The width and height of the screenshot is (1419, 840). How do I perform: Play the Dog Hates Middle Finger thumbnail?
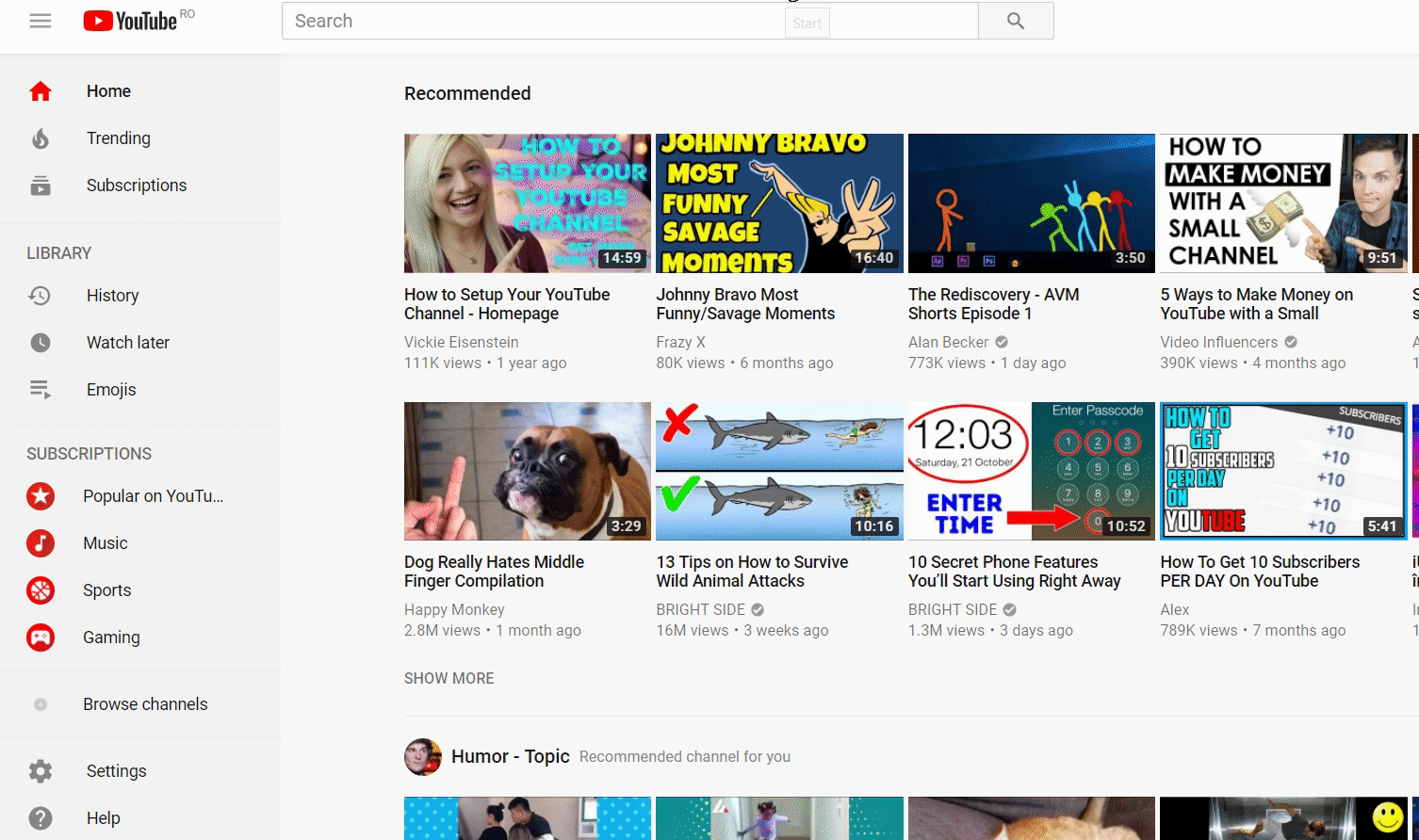tap(527, 471)
